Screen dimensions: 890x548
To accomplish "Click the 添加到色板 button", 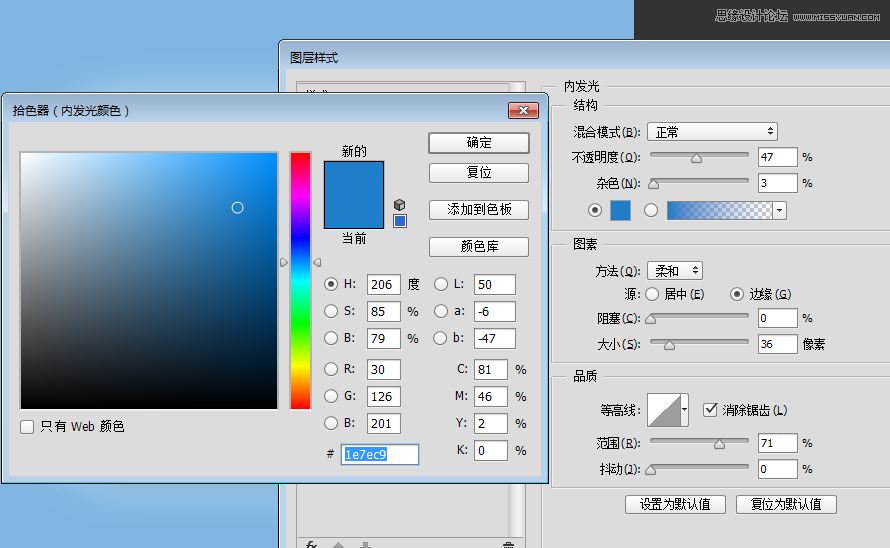I will (x=478, y=210).
